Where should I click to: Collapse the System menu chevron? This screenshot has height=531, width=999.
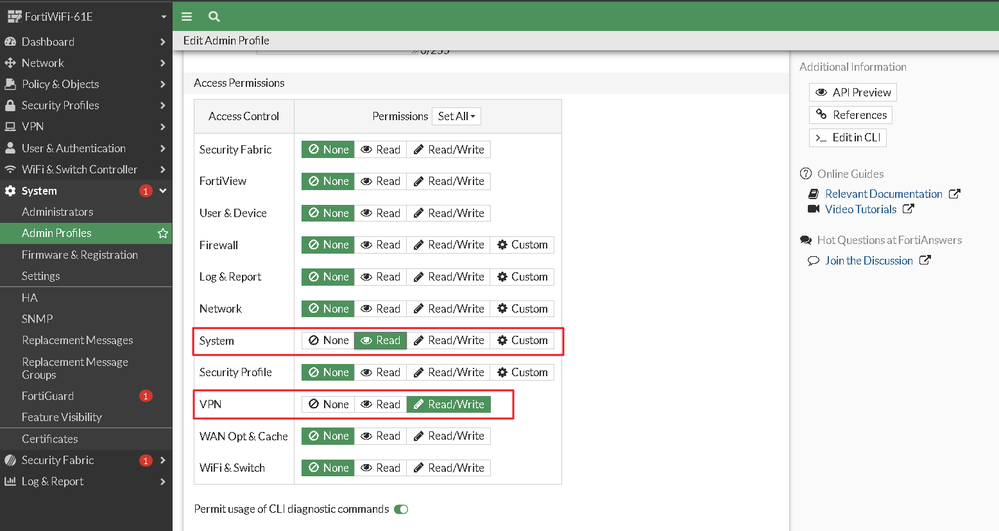163,191
